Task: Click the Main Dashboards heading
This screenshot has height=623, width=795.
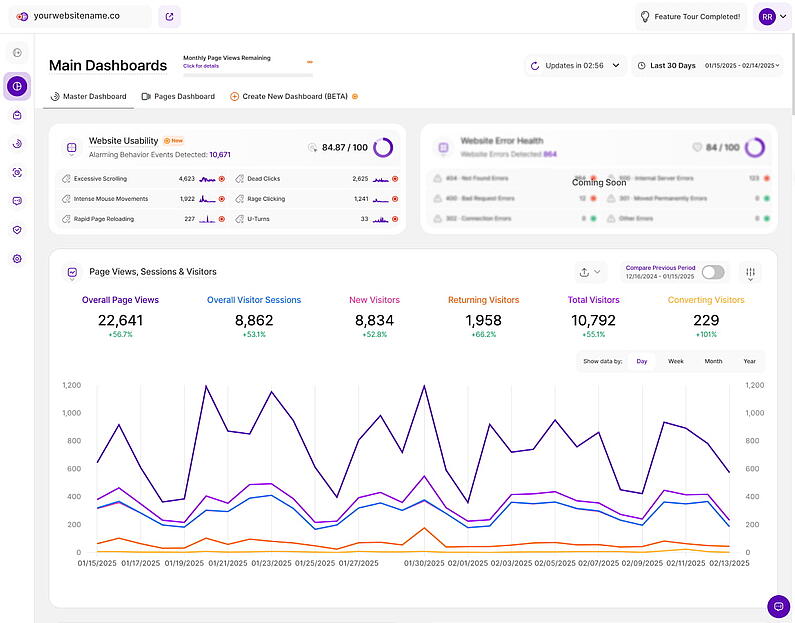Action: [108, 65]
